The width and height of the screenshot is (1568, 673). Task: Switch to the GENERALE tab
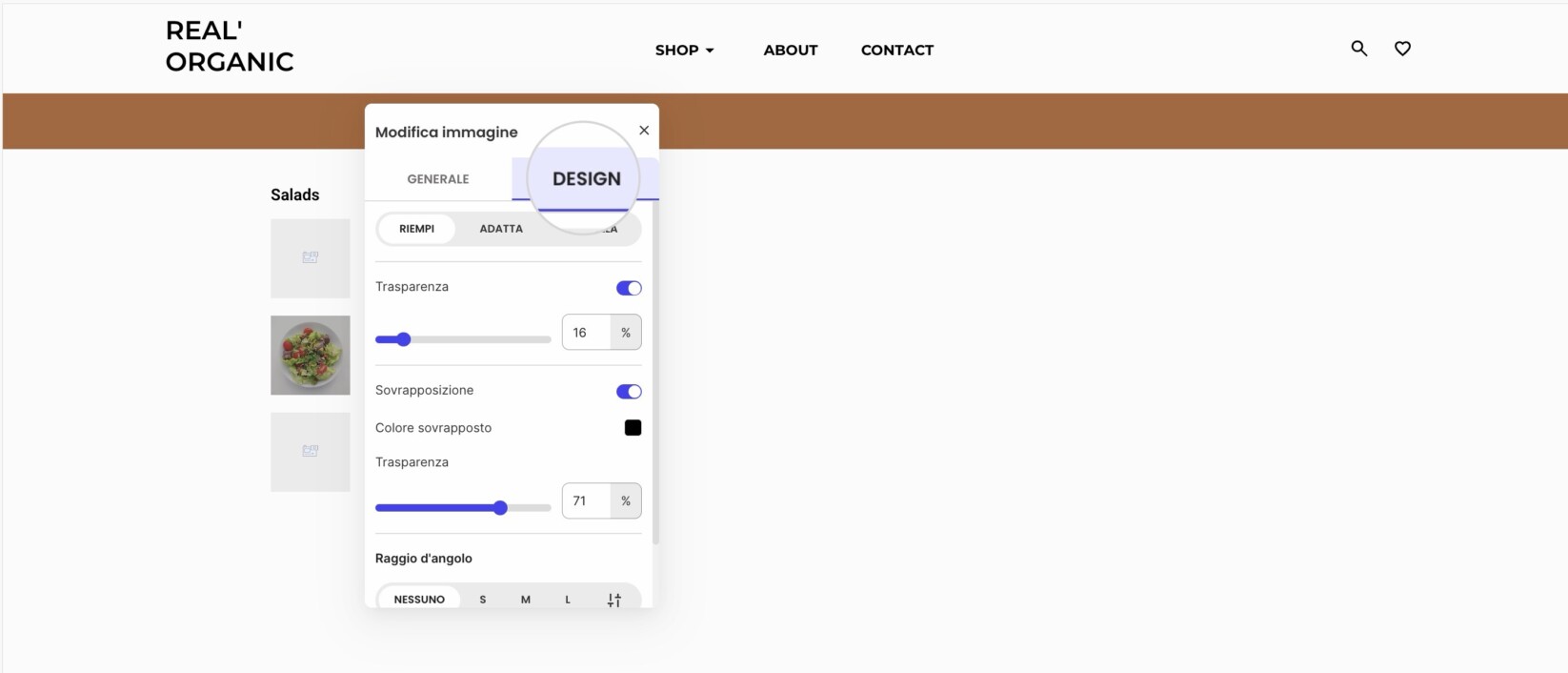[438, 179]
